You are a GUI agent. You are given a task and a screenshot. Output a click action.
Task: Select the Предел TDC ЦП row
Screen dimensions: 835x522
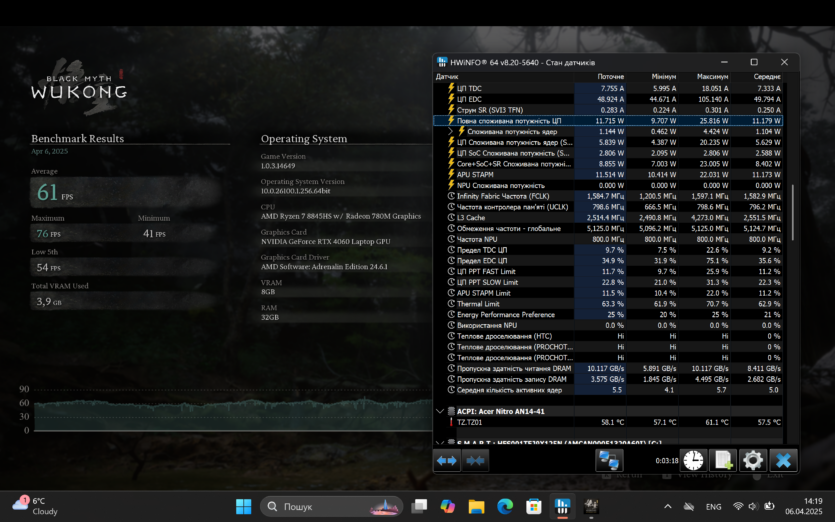[x=608, y=250]
